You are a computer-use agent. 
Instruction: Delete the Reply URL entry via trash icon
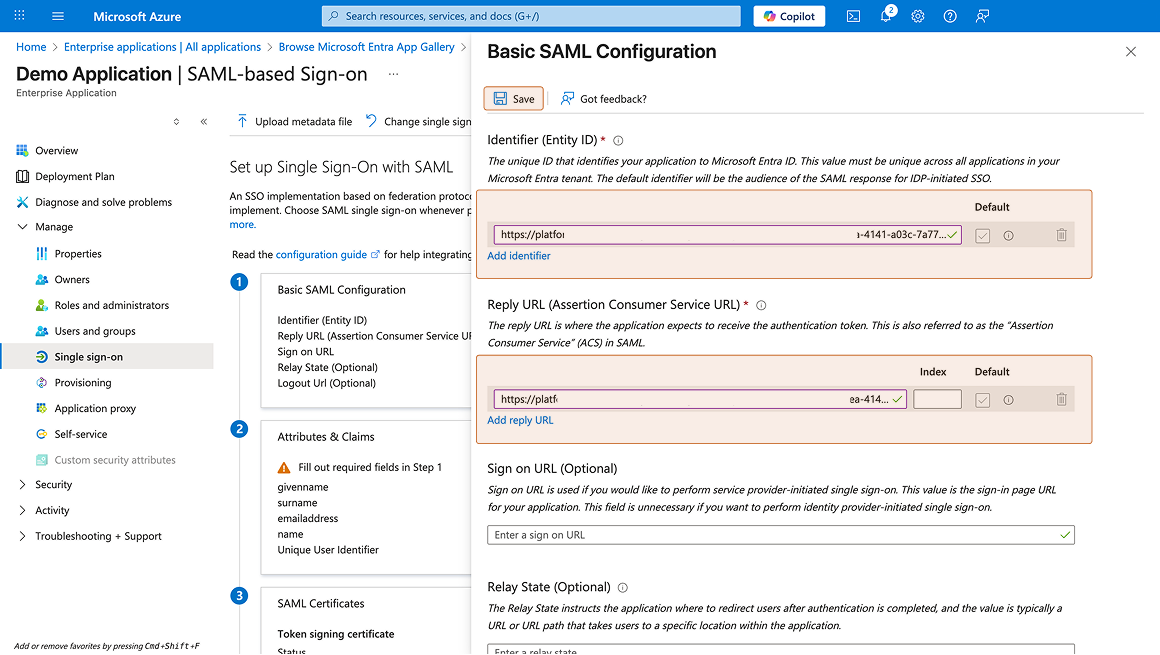coord(1061,399)
